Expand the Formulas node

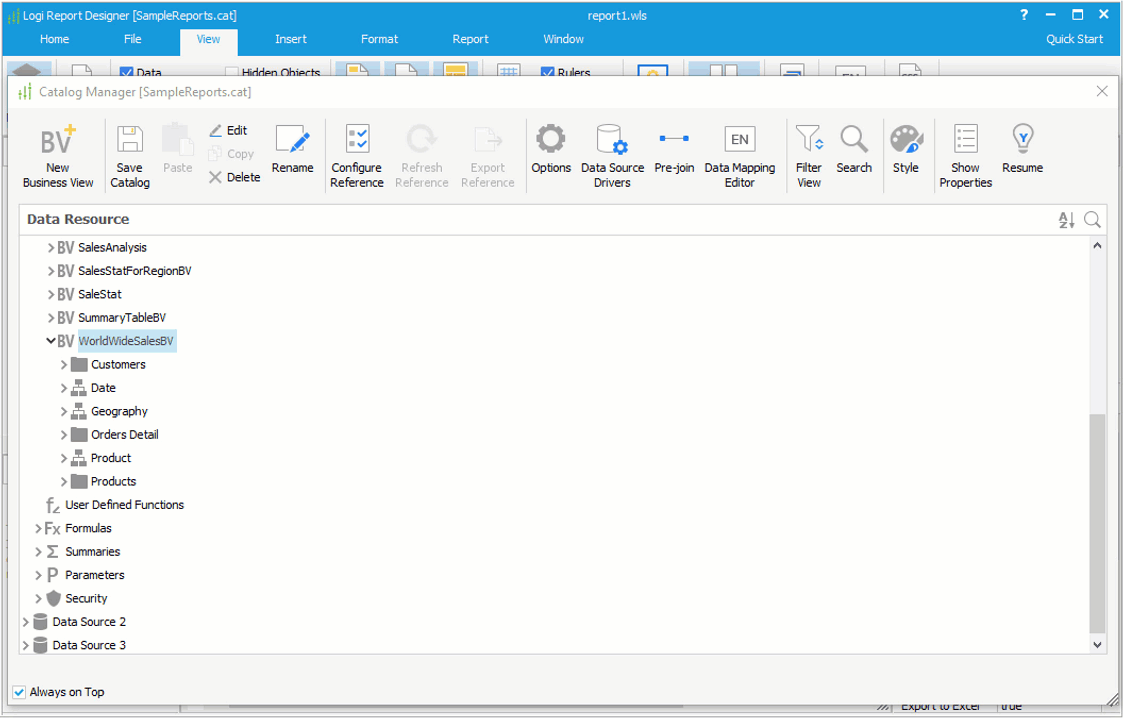38,528
